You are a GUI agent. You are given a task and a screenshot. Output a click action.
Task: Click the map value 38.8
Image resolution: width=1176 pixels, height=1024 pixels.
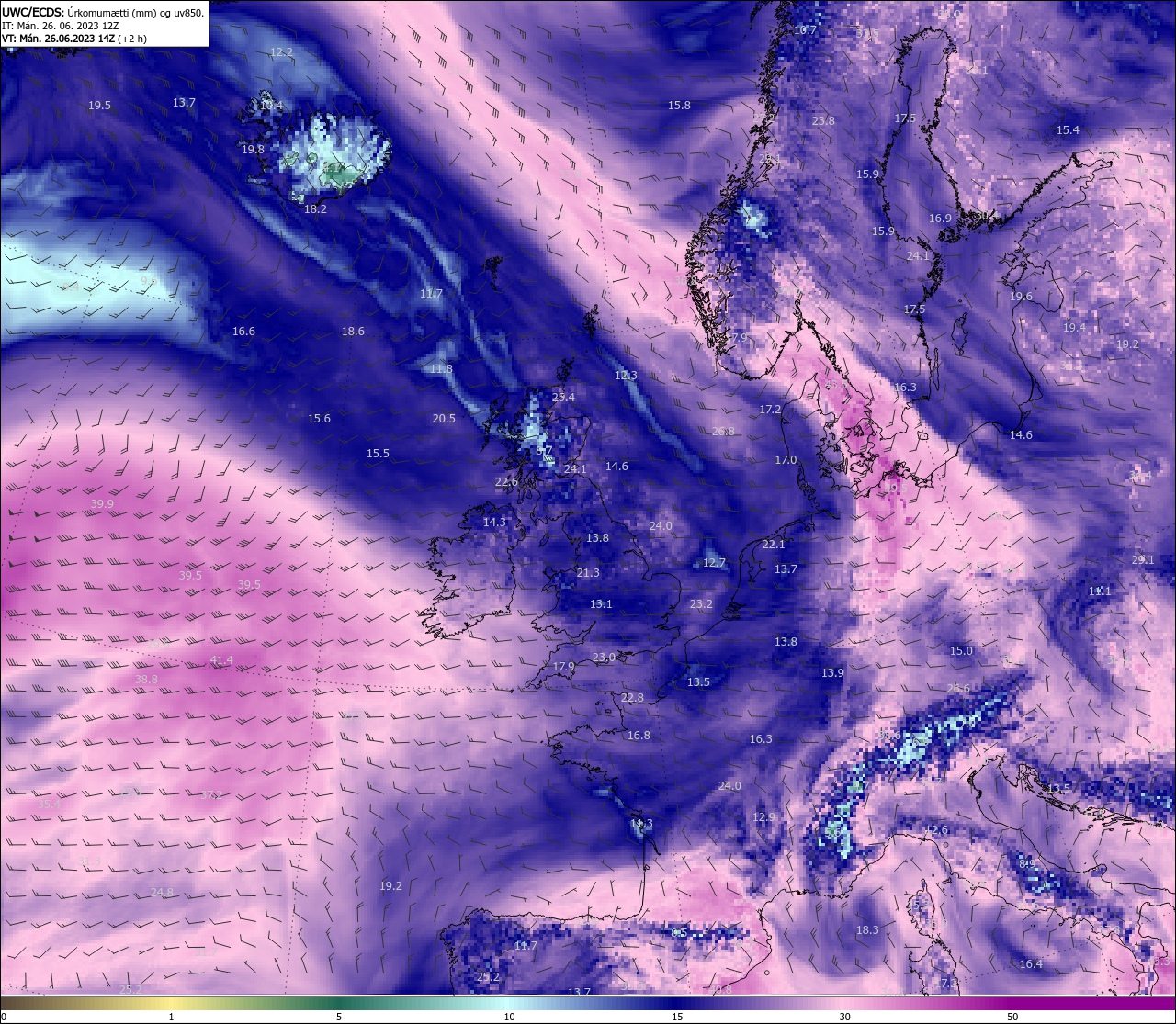pos(146,680)
